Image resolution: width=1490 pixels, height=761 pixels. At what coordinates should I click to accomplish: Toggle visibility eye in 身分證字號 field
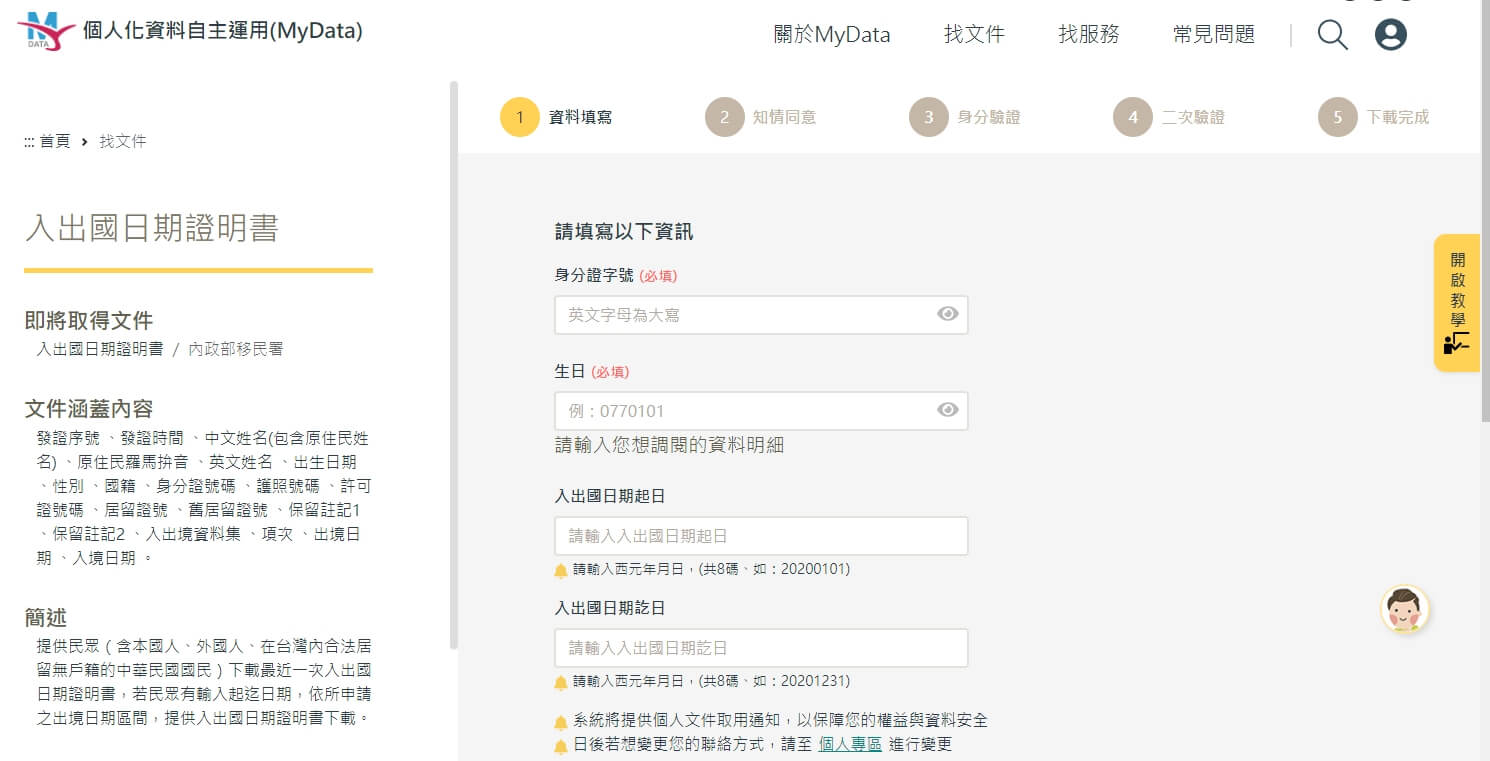(x=947, y=314)
